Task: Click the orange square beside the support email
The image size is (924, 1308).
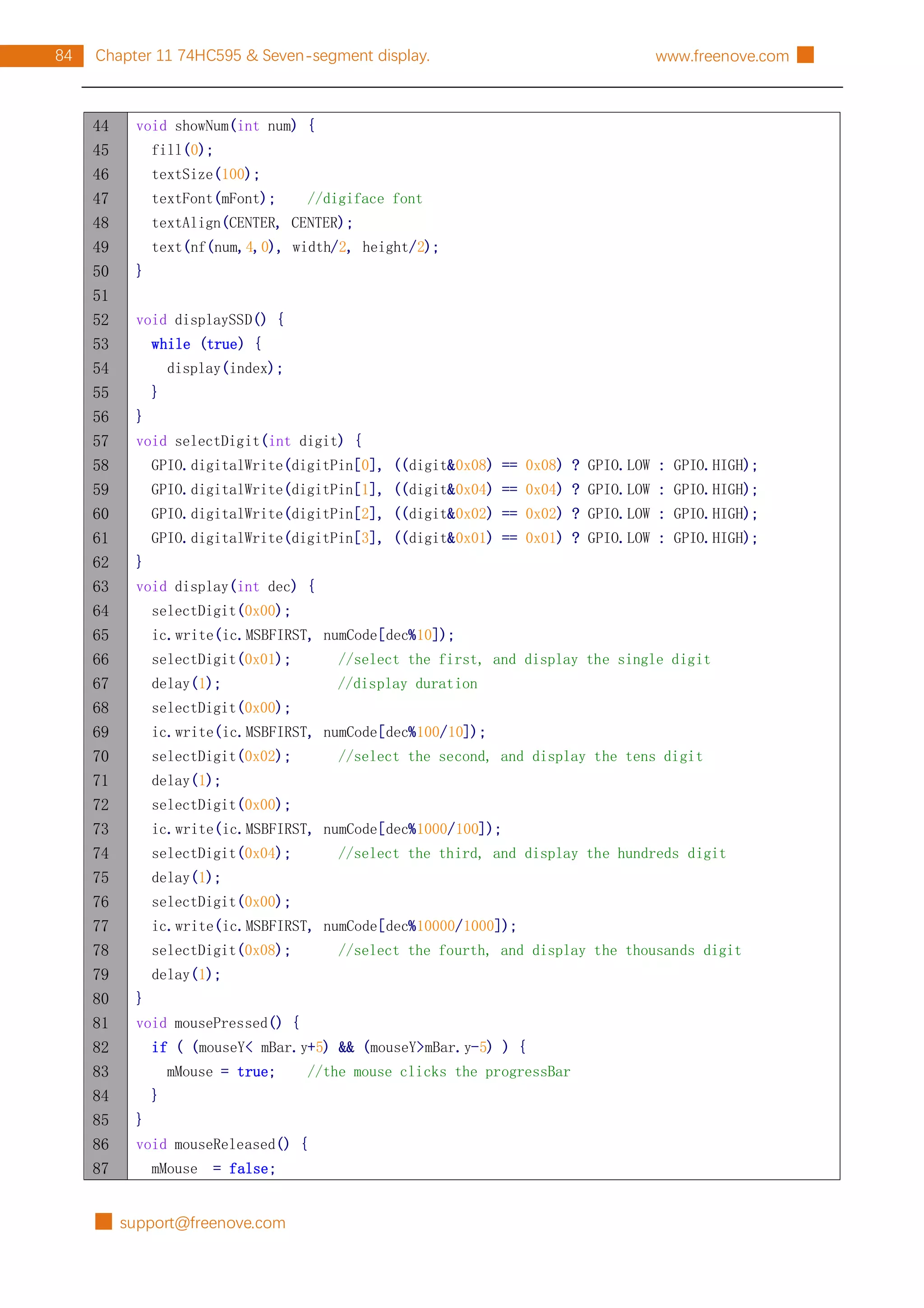Action: (x=104, y=1221)
